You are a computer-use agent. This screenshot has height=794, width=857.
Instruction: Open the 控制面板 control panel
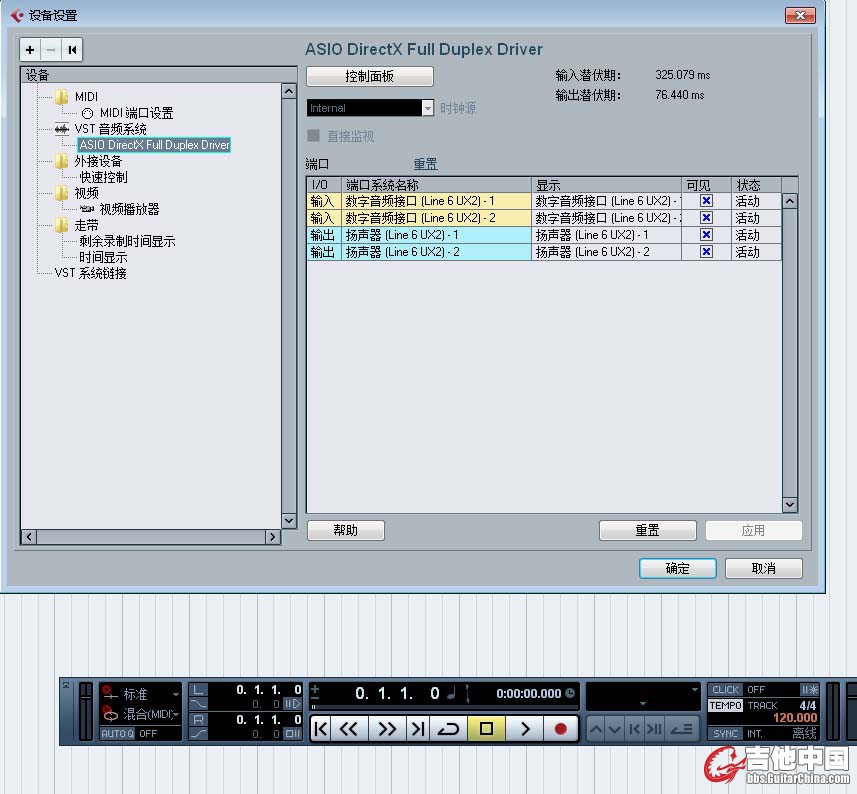369,77
